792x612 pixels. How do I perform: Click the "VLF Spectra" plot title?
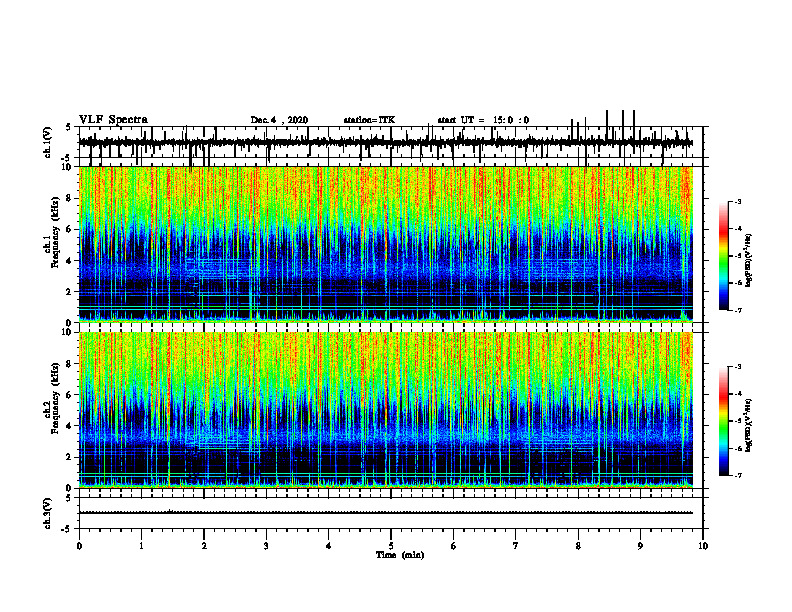(x=113, y=120)
